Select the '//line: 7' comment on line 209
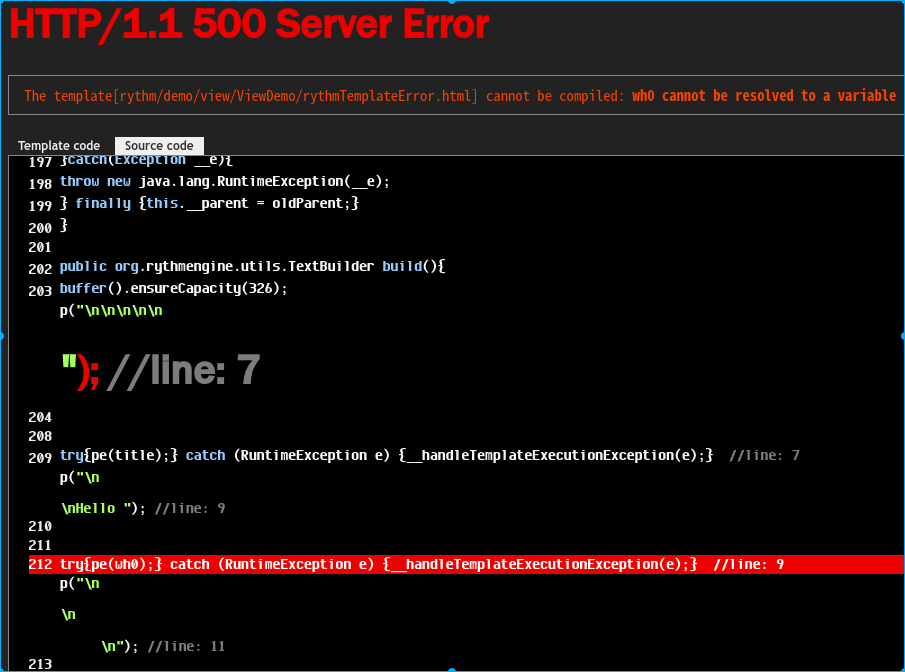The width and height of the screenshot is (905, 672). click(765, 455)
